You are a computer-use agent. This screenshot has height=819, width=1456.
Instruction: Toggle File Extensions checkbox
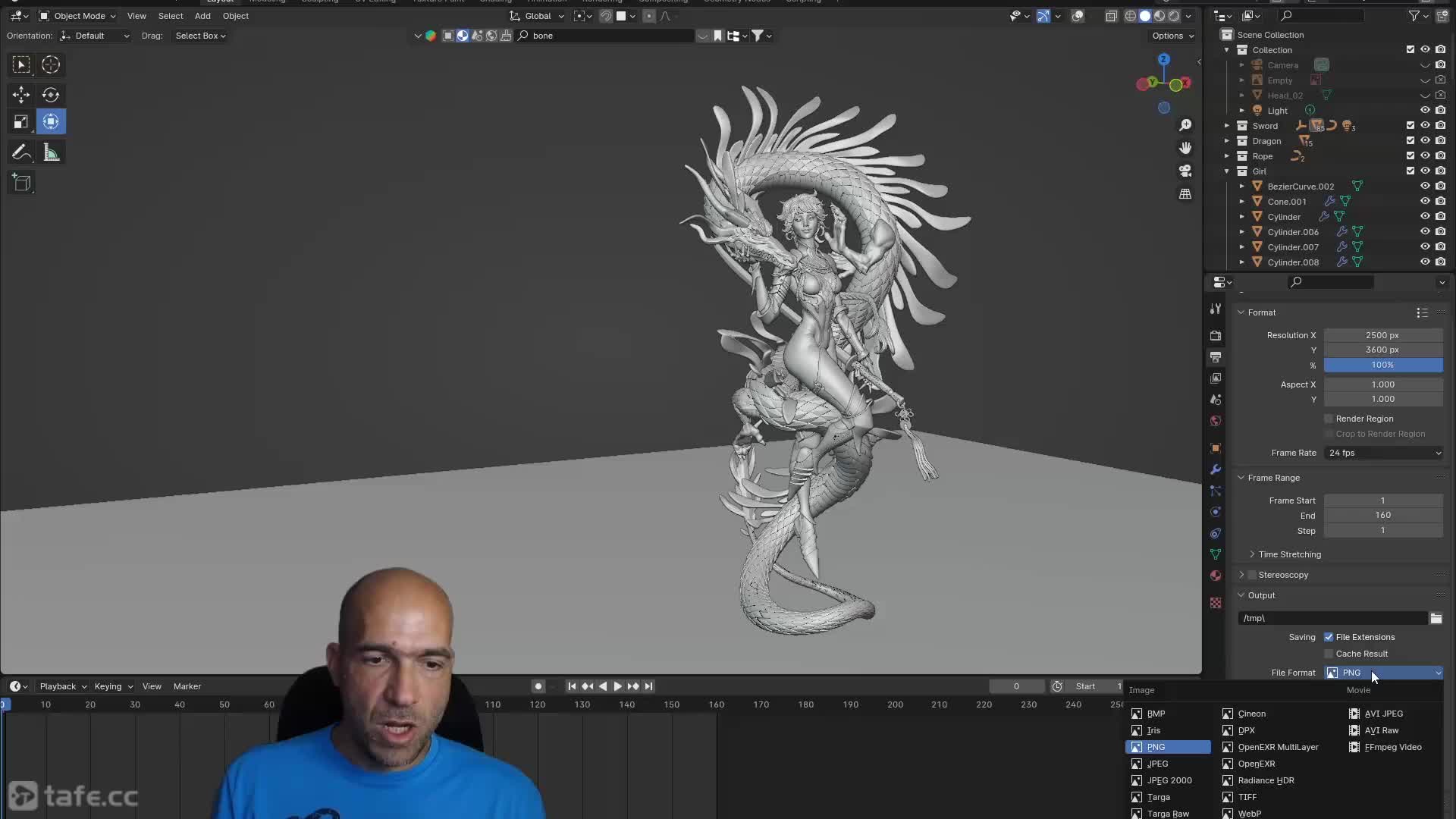1329,637
